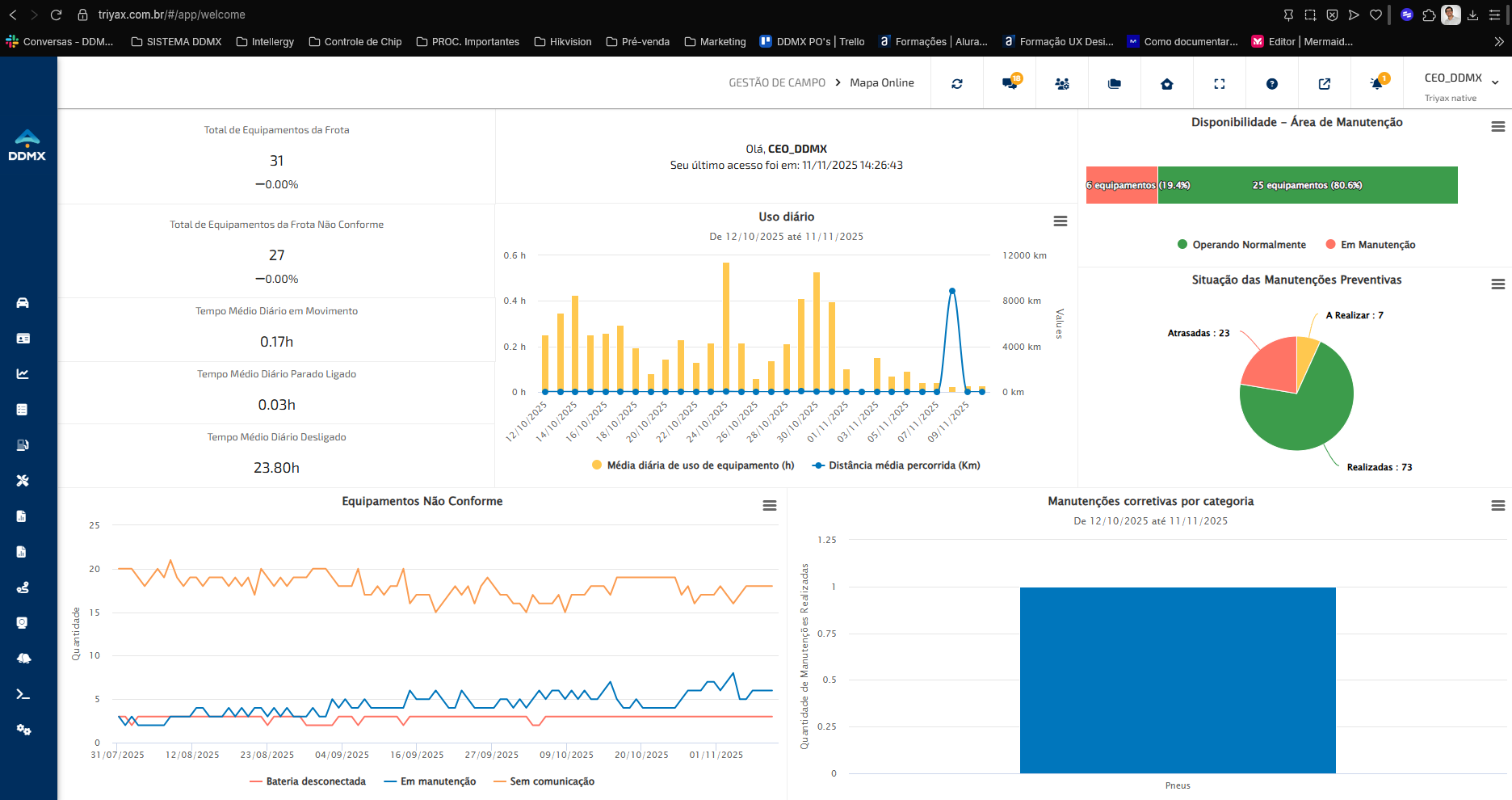Open the help question mark icon
Viewport: 1512px width, 800px height.
pos(1272,83)
